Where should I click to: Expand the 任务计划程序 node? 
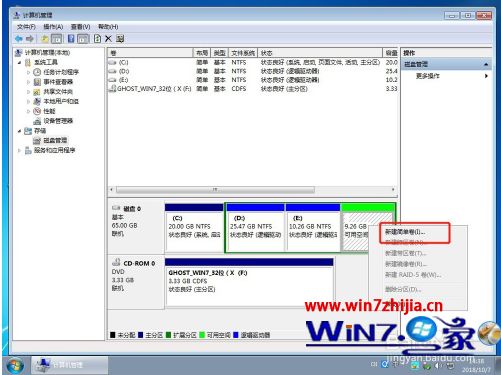click(28, 72)
